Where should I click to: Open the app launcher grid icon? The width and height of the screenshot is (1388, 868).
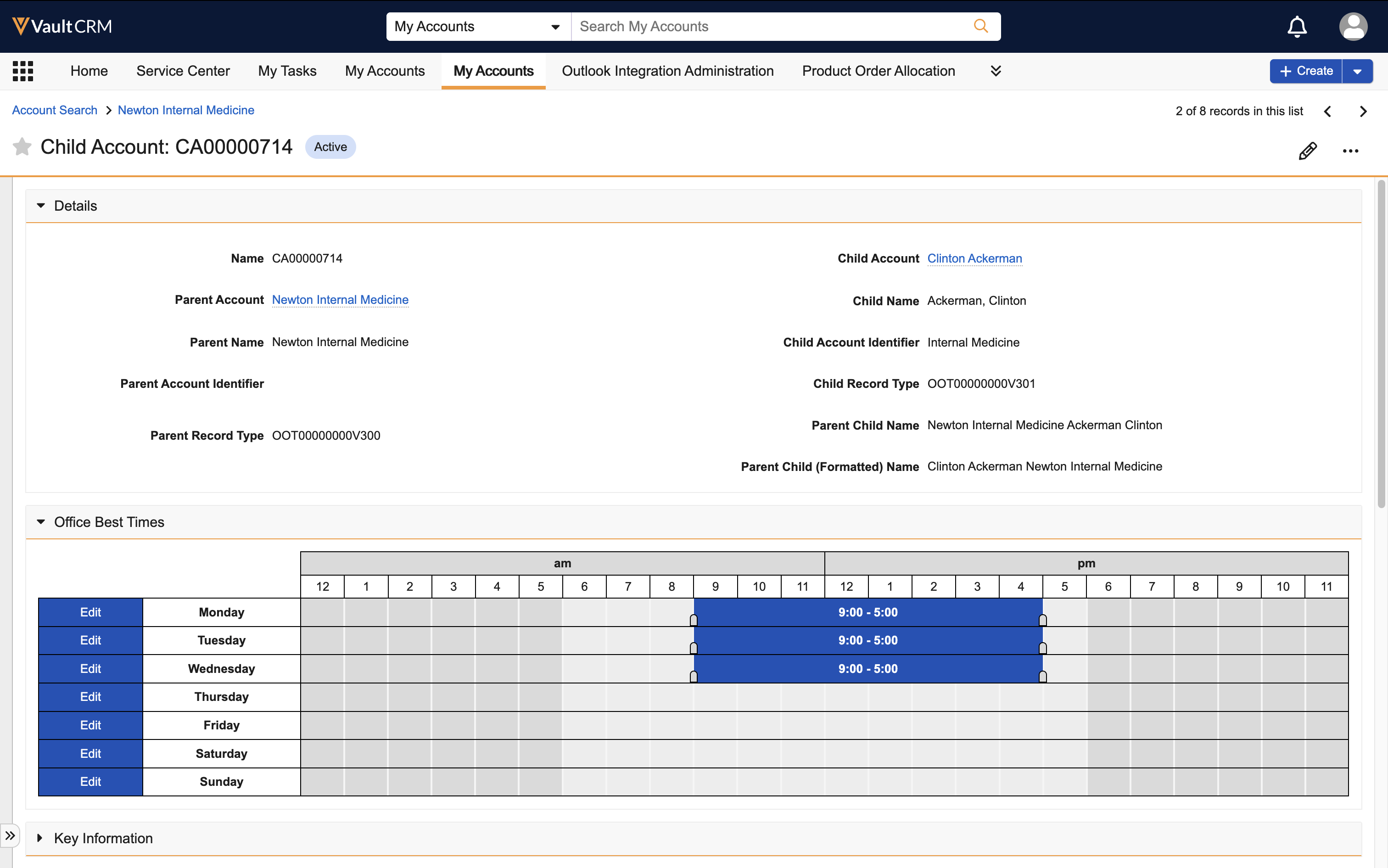coord(23,71)
